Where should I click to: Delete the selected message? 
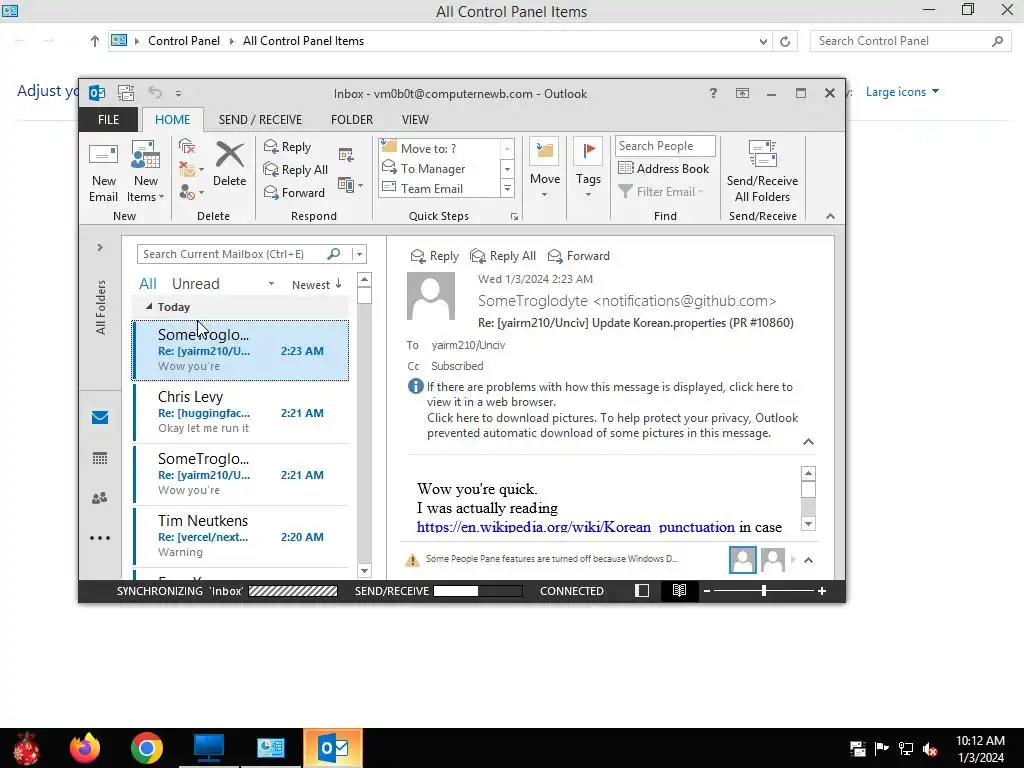[x=229, y=165]
